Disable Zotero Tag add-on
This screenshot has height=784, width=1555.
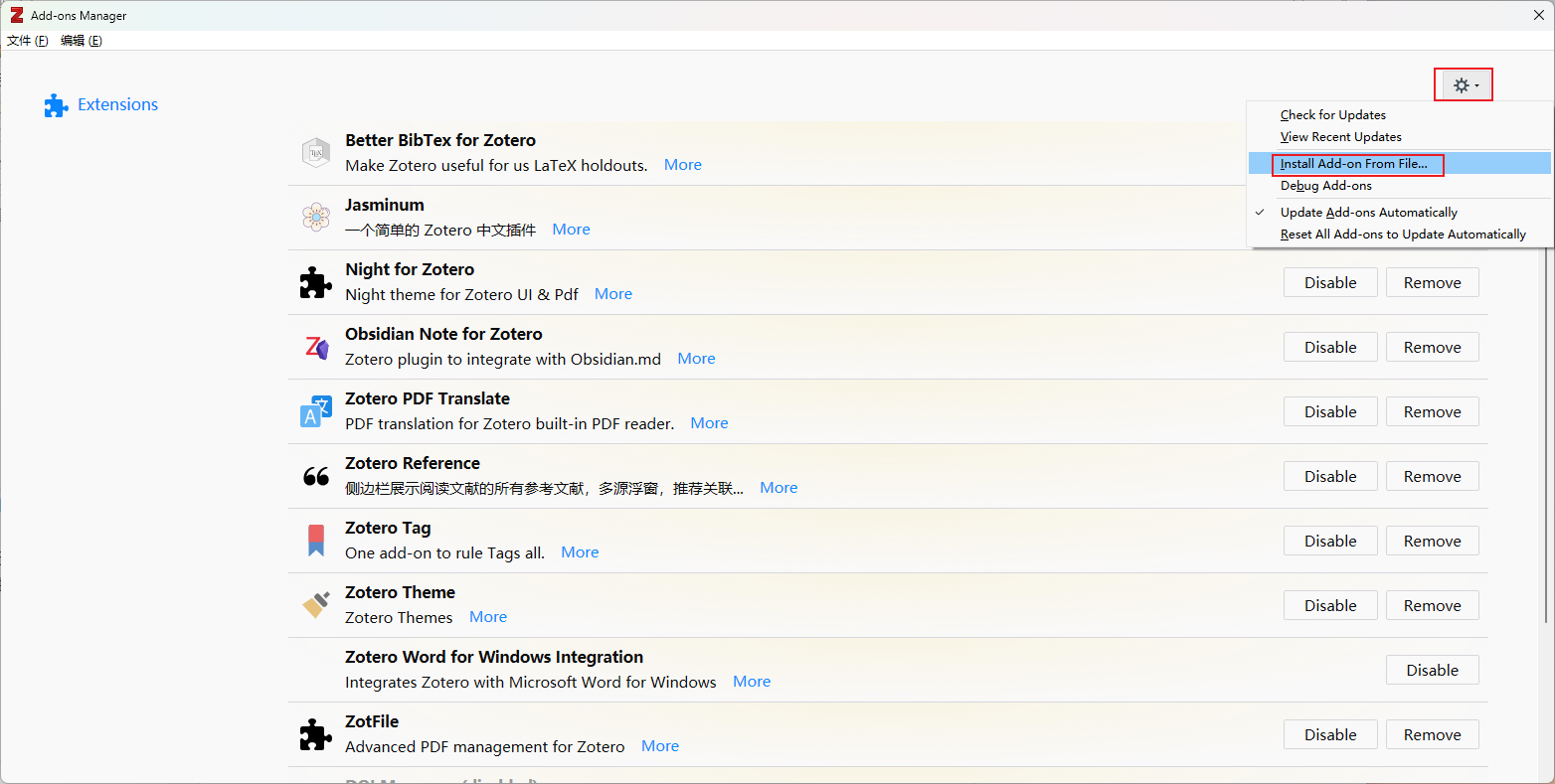(x=1330, y=541)
